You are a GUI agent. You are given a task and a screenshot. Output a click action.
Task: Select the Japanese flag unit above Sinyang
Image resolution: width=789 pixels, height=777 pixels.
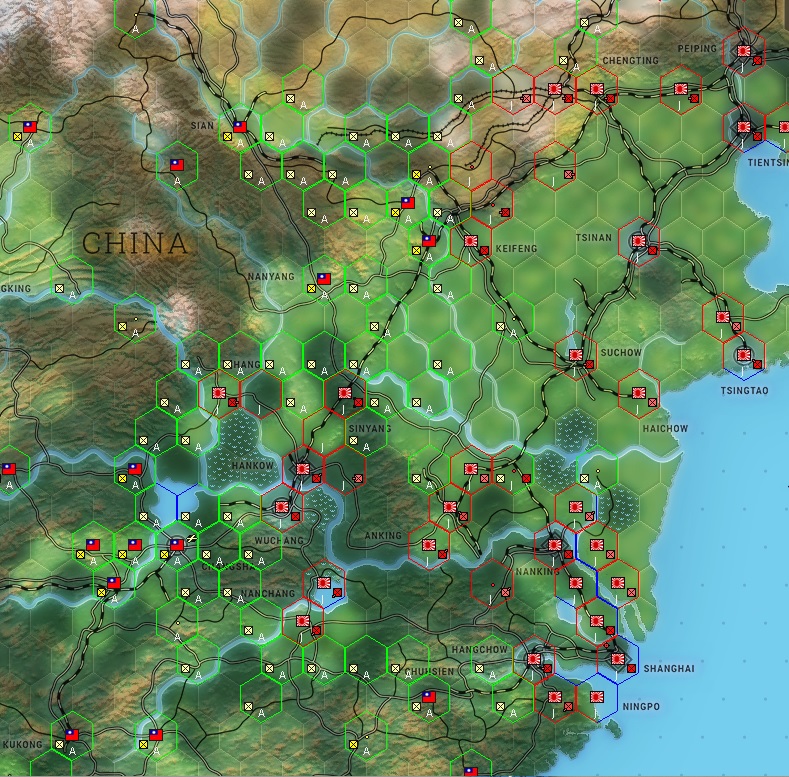tap(345, 393)
